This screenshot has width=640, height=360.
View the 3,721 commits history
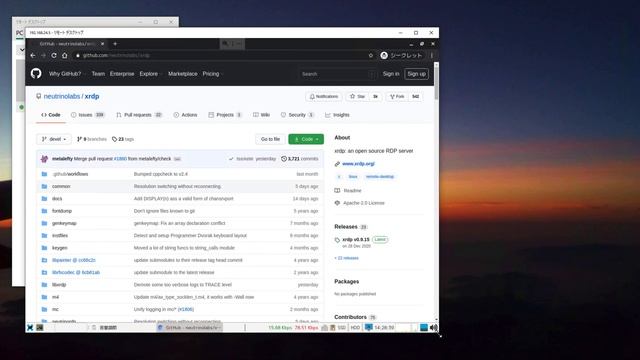click(x=300, y=159)
